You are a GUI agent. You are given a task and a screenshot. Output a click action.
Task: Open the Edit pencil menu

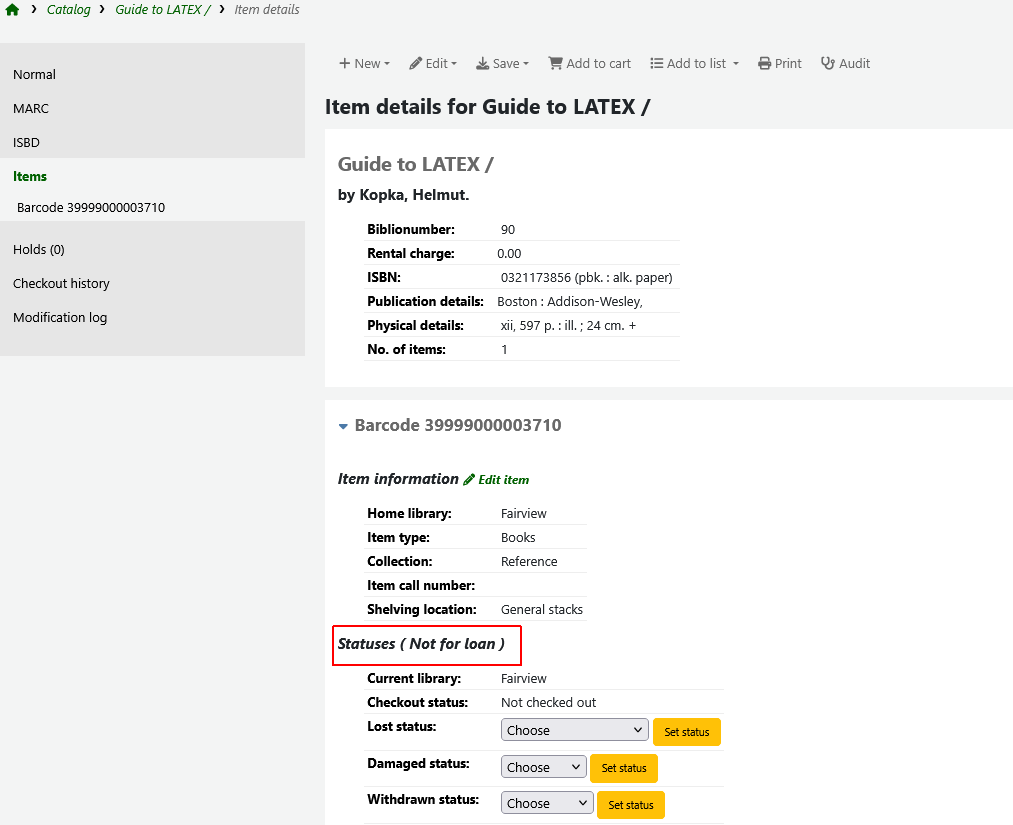432,63
